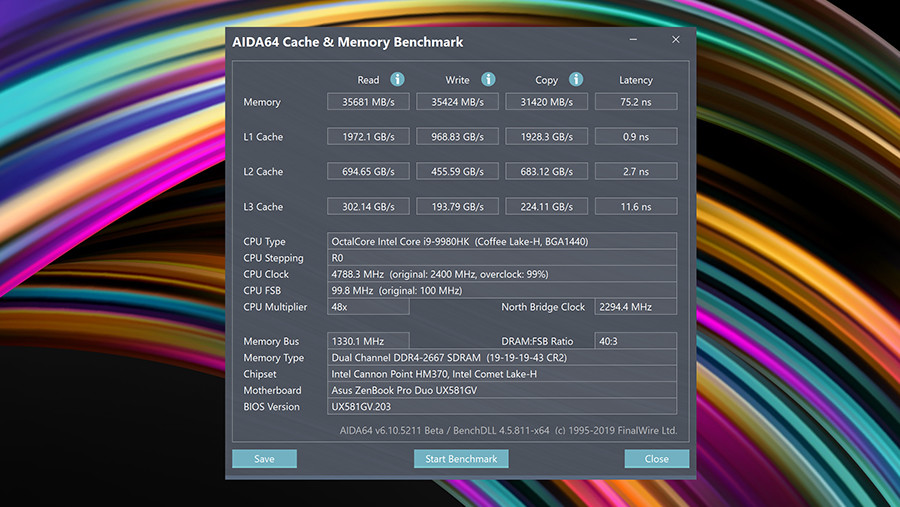Screen dimensions: 900x507
Task: Click the CPU Multiplier field 48x
Action: click(368, 307)
